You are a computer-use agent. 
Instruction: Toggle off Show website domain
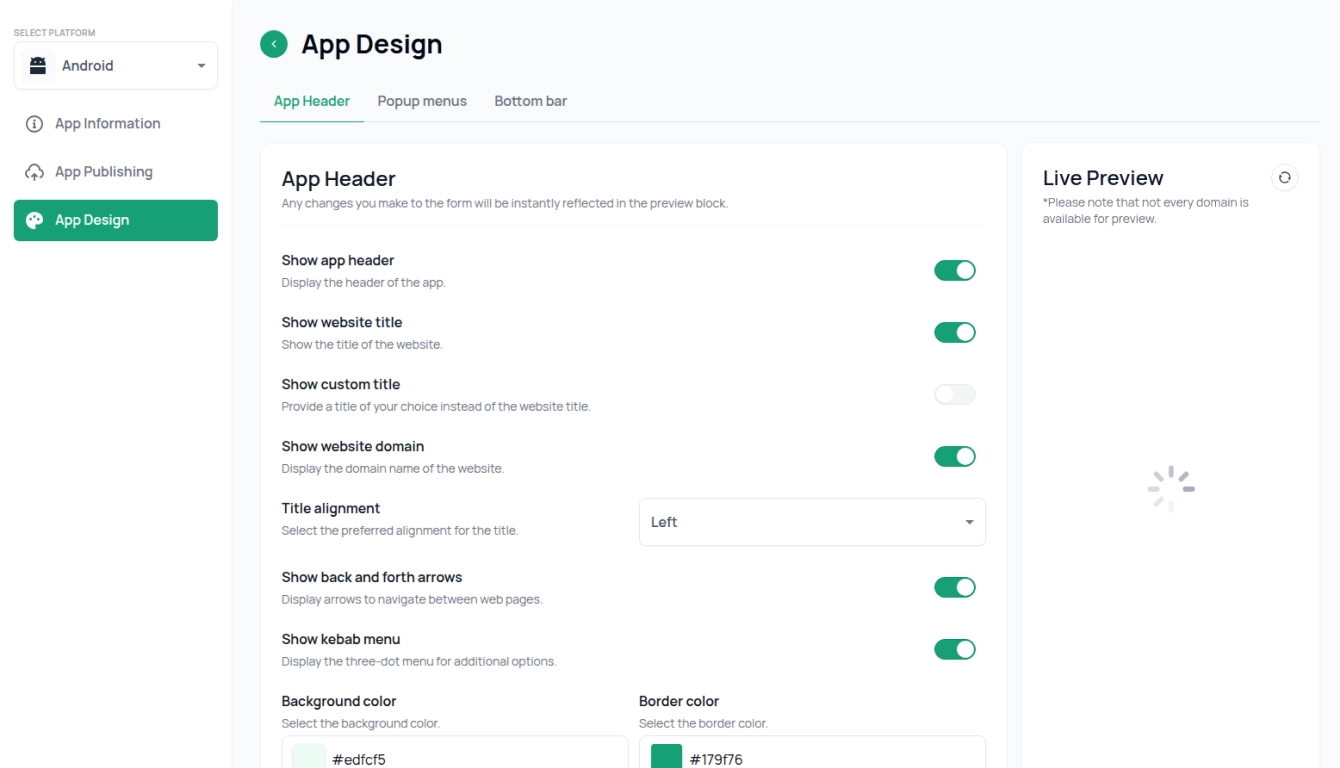tap(954, 457)
